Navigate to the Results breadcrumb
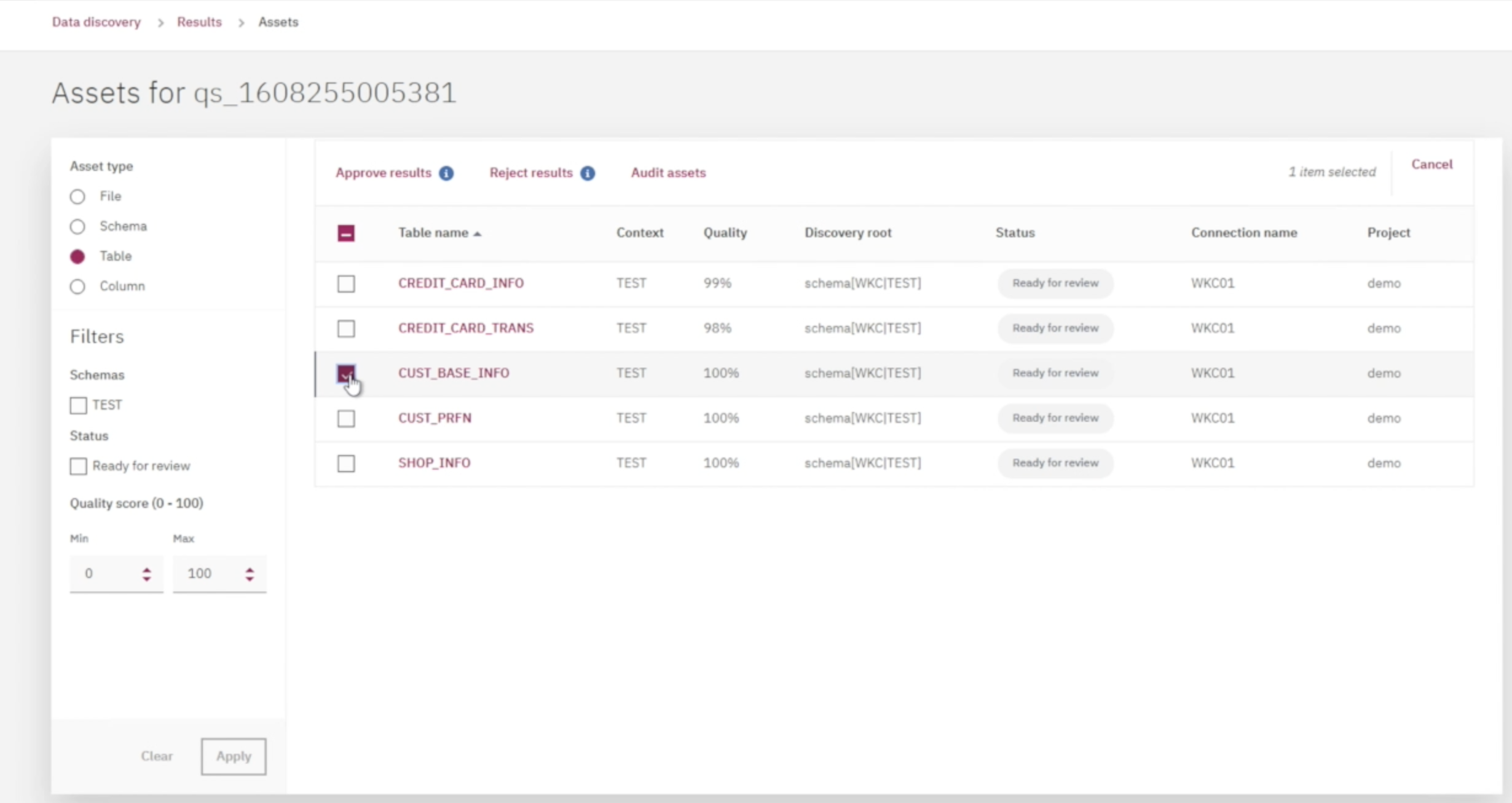Viewport: 1512px width, 803px height. tap(199, 22)
